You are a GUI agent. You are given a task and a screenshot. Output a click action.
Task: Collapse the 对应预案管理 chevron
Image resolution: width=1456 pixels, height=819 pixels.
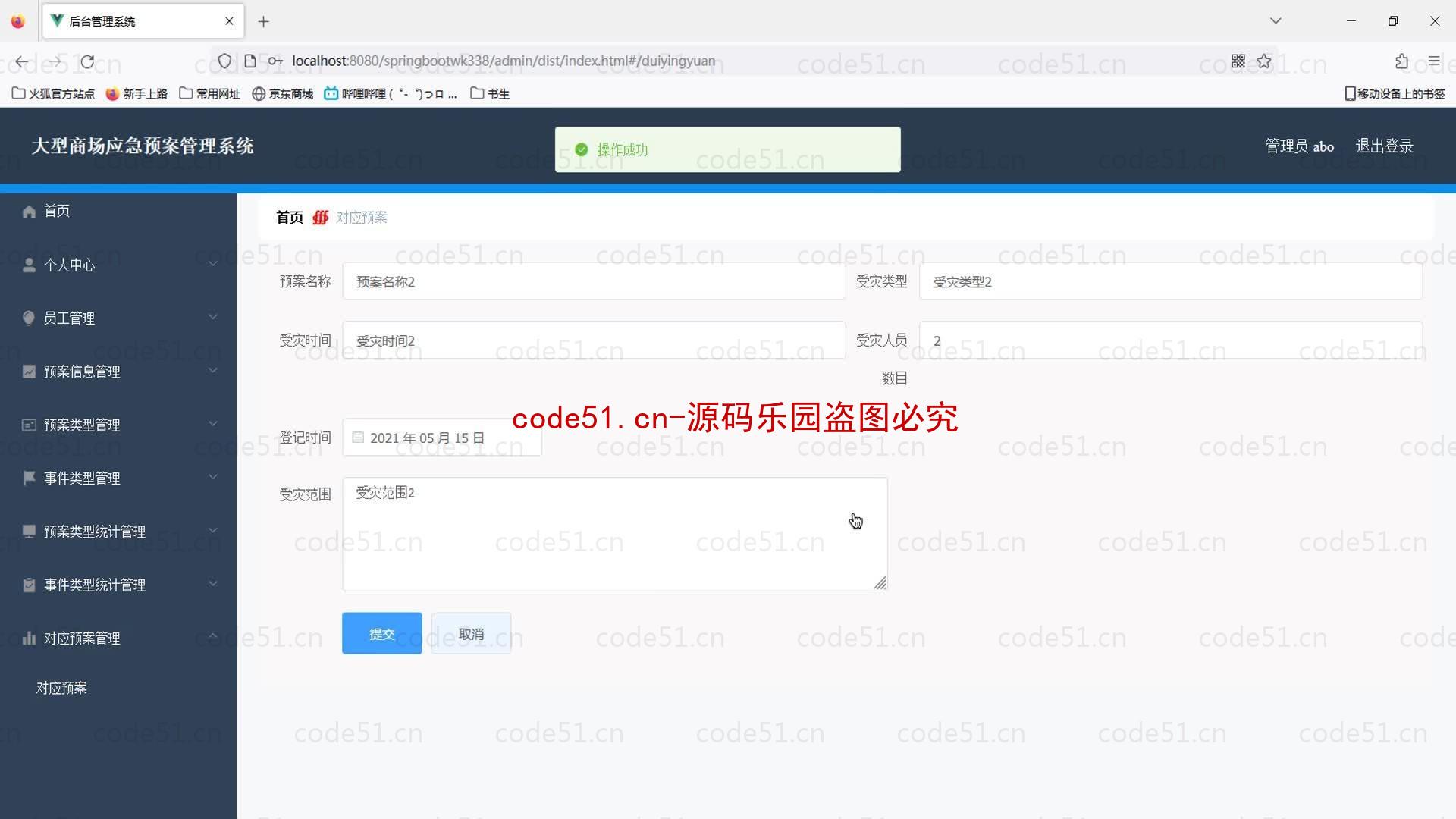click(x=213, y=636)
